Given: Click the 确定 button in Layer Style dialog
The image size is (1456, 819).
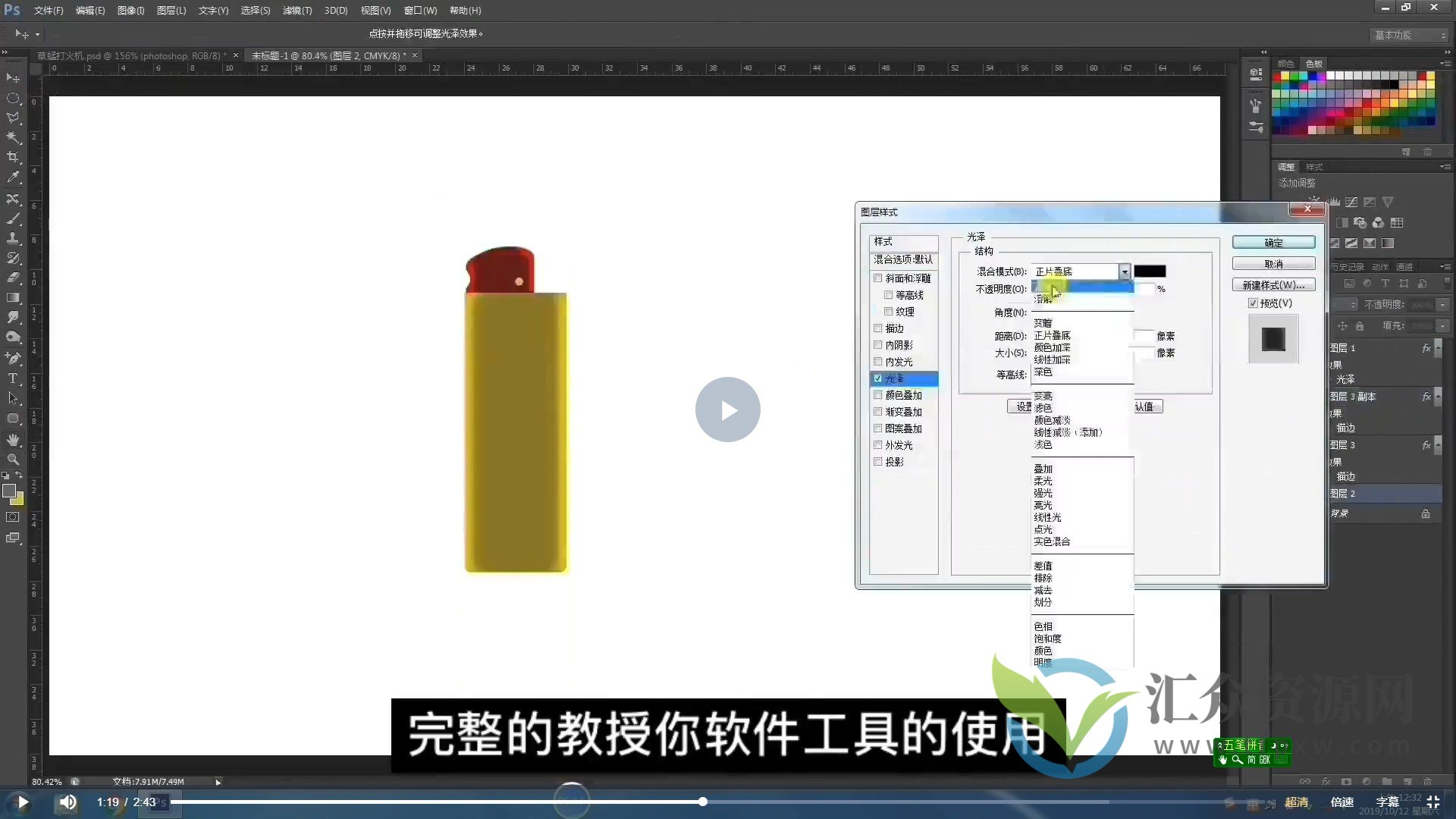Looking at the screenshot, I should tap(1273, 242).
